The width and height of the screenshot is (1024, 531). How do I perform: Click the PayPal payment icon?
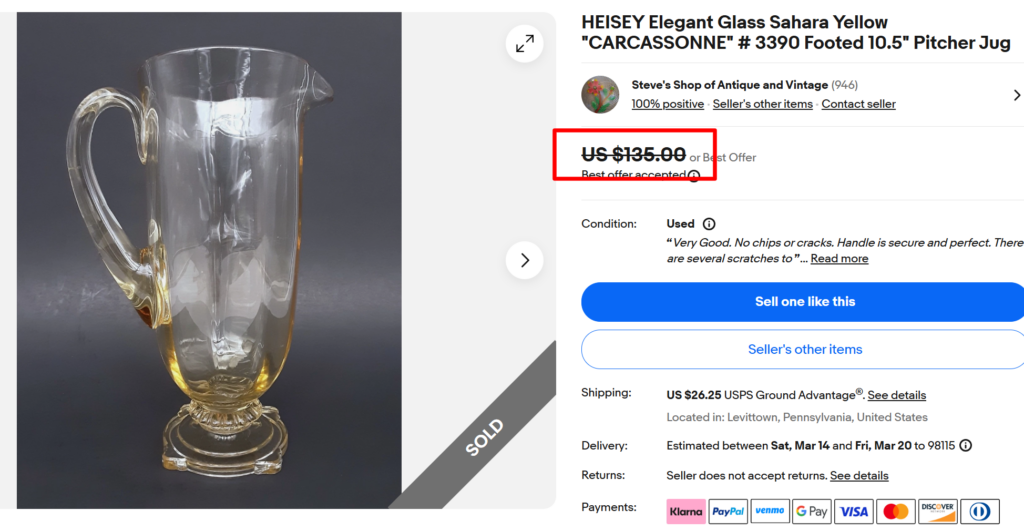(x=728, y=511)
